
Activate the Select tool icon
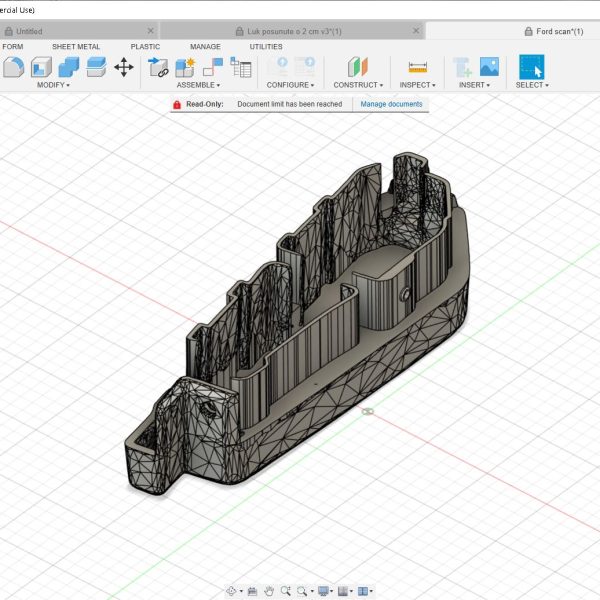[531, 67]
